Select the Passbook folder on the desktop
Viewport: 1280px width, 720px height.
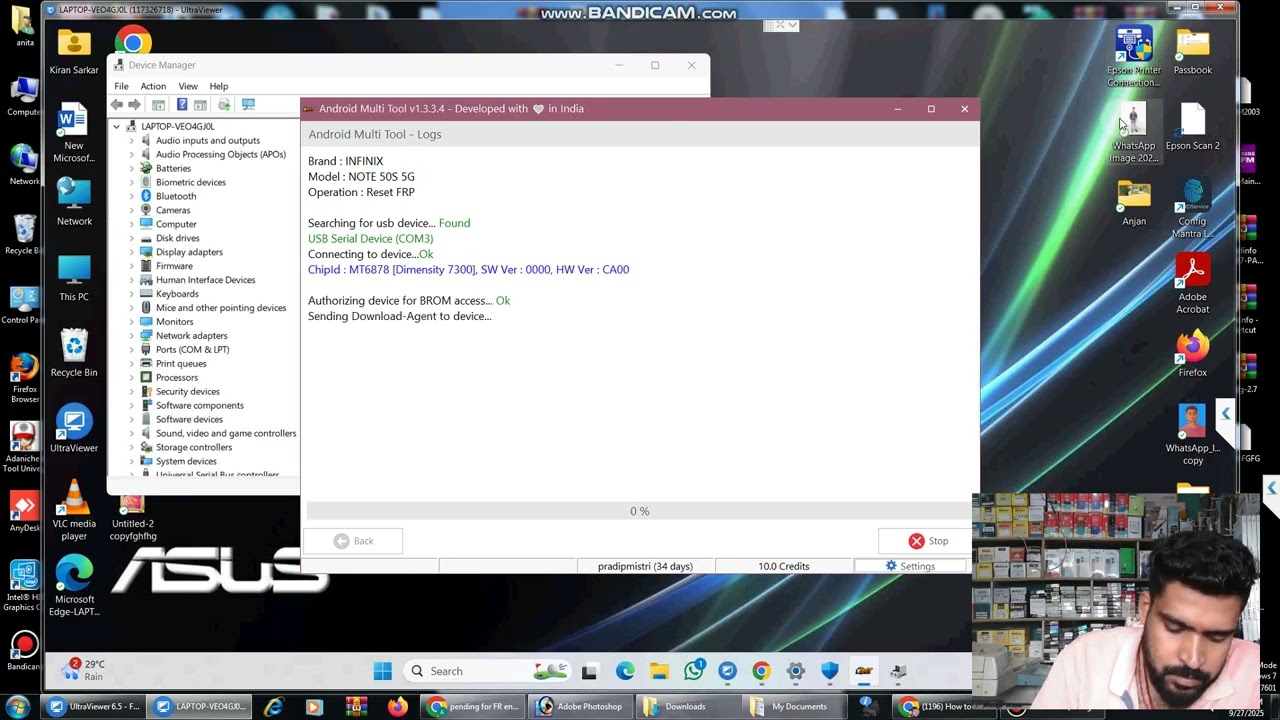pos(1193,52)
